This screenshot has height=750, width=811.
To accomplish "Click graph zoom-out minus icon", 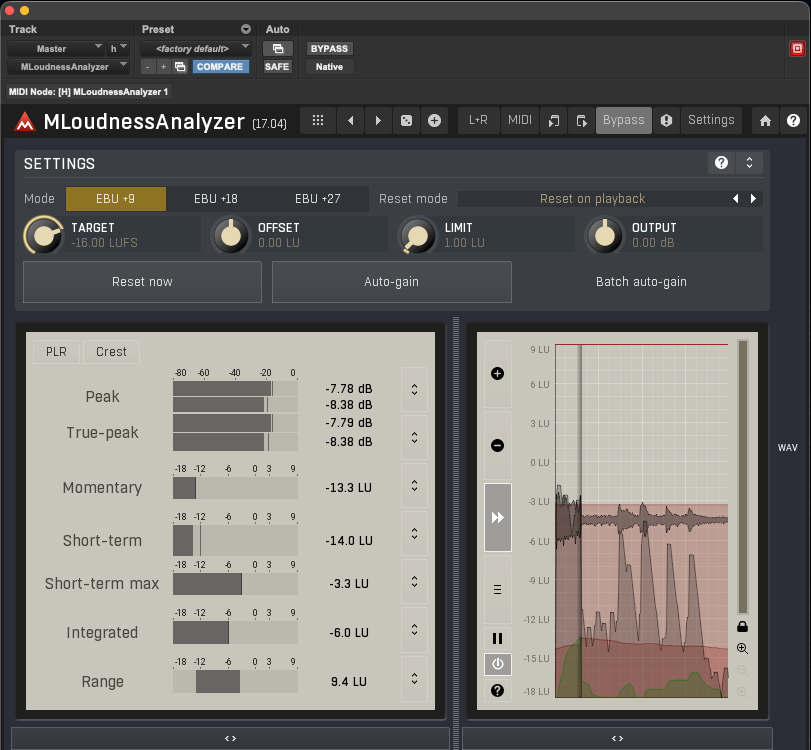I will (x=498, y=445).
